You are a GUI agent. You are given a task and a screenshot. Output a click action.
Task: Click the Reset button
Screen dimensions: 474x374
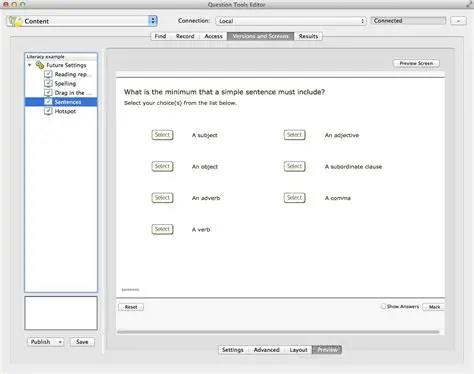coord(131,307)
